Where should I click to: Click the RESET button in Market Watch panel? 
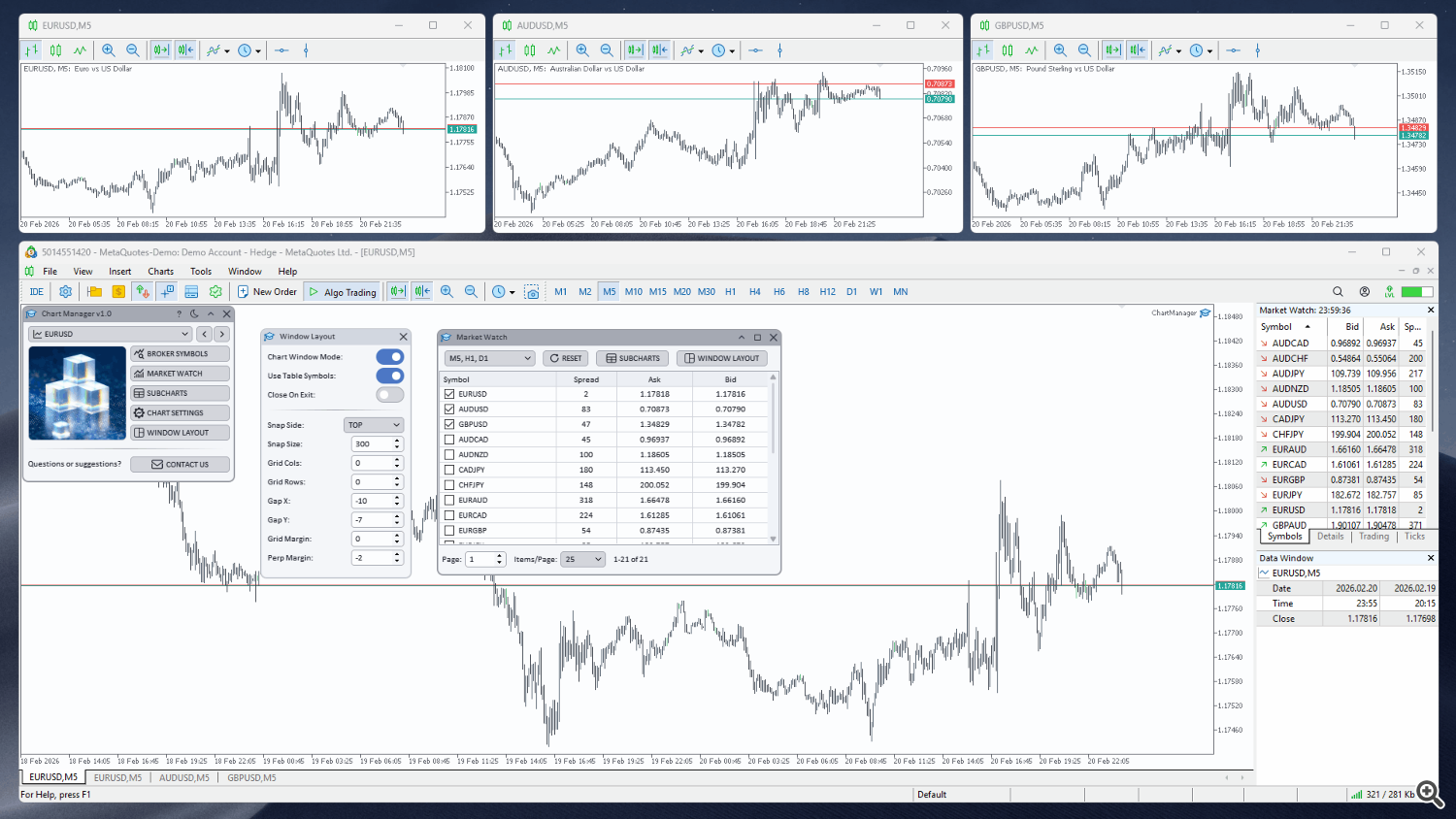click(x=566, y=358)
